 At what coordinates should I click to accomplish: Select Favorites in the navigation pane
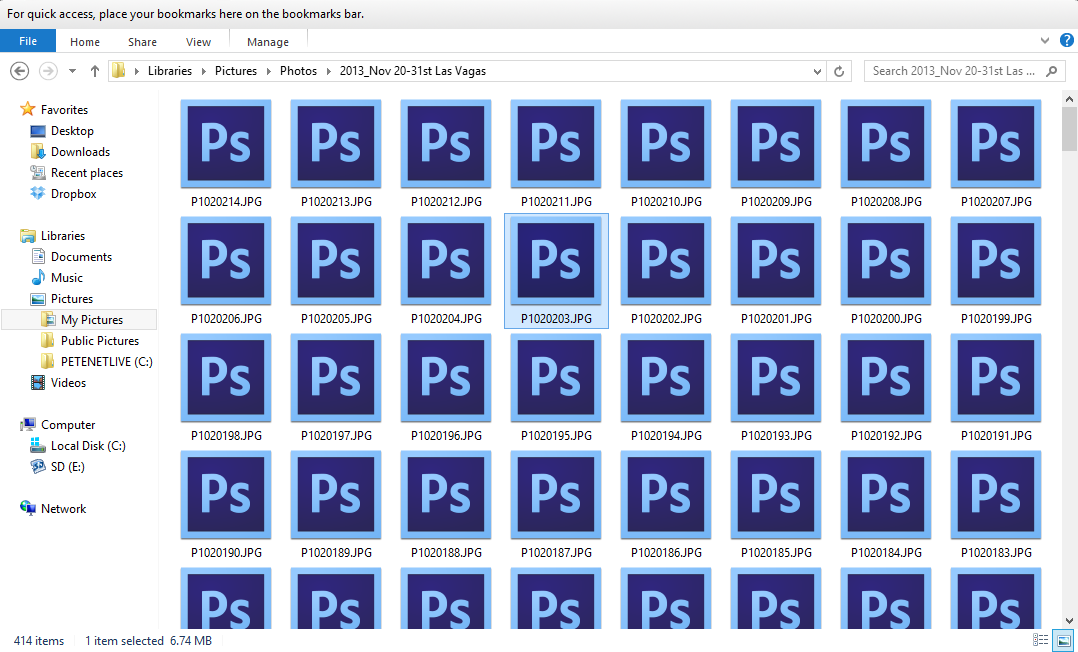pos(64,109)
